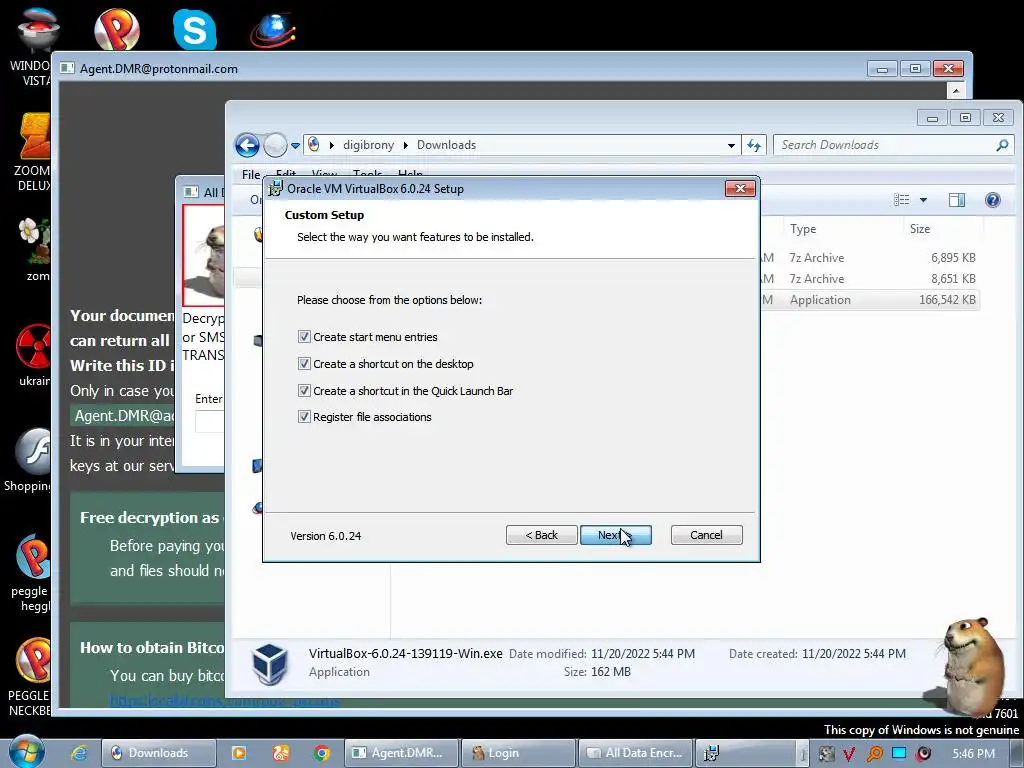1024x768 pixels.
Task: Refresh the Downloads folder view
Action: [x=754, y=145]
